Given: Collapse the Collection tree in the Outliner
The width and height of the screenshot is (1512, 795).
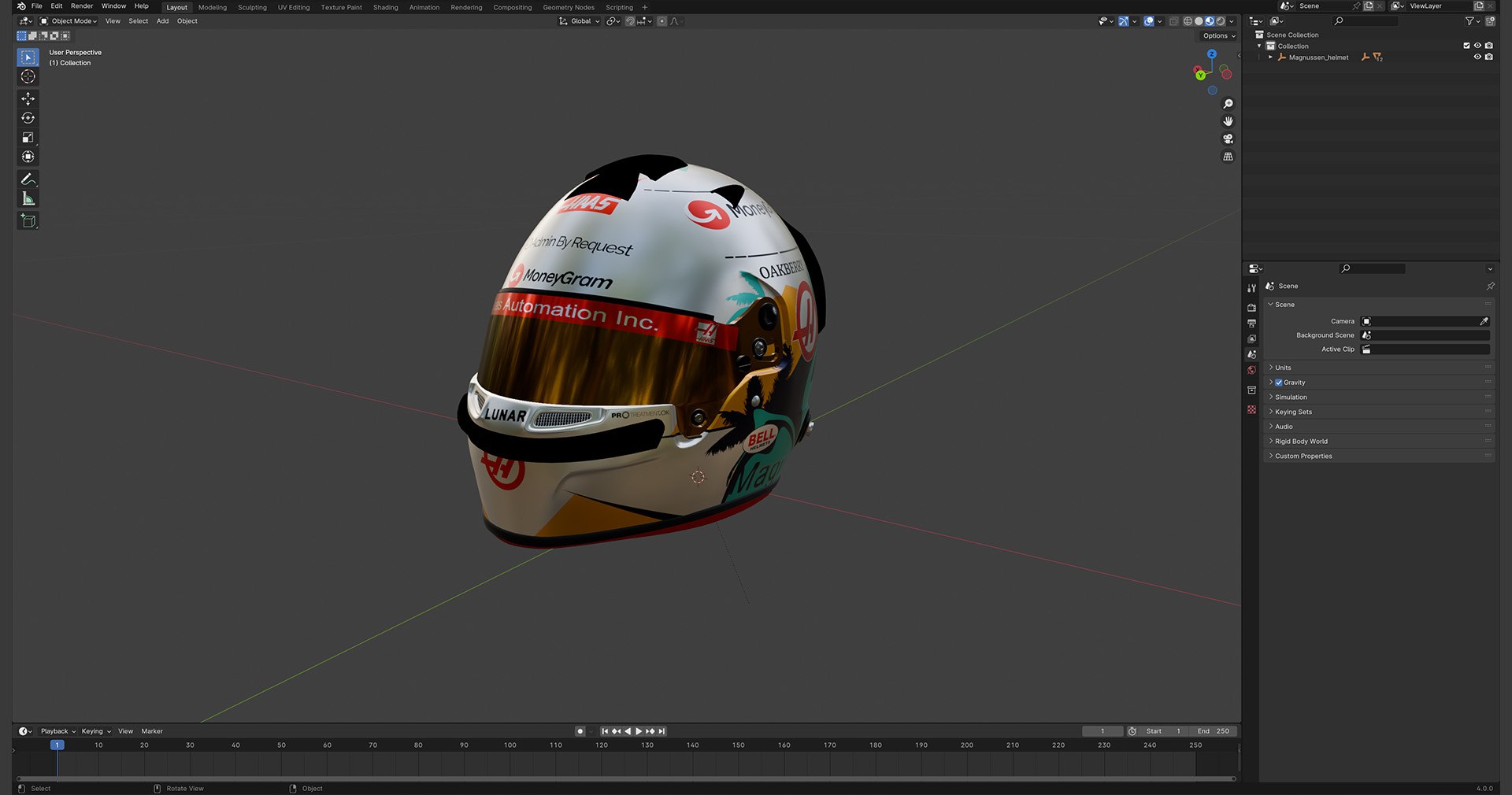Looking at the screenshot, I should point(1259,46).
